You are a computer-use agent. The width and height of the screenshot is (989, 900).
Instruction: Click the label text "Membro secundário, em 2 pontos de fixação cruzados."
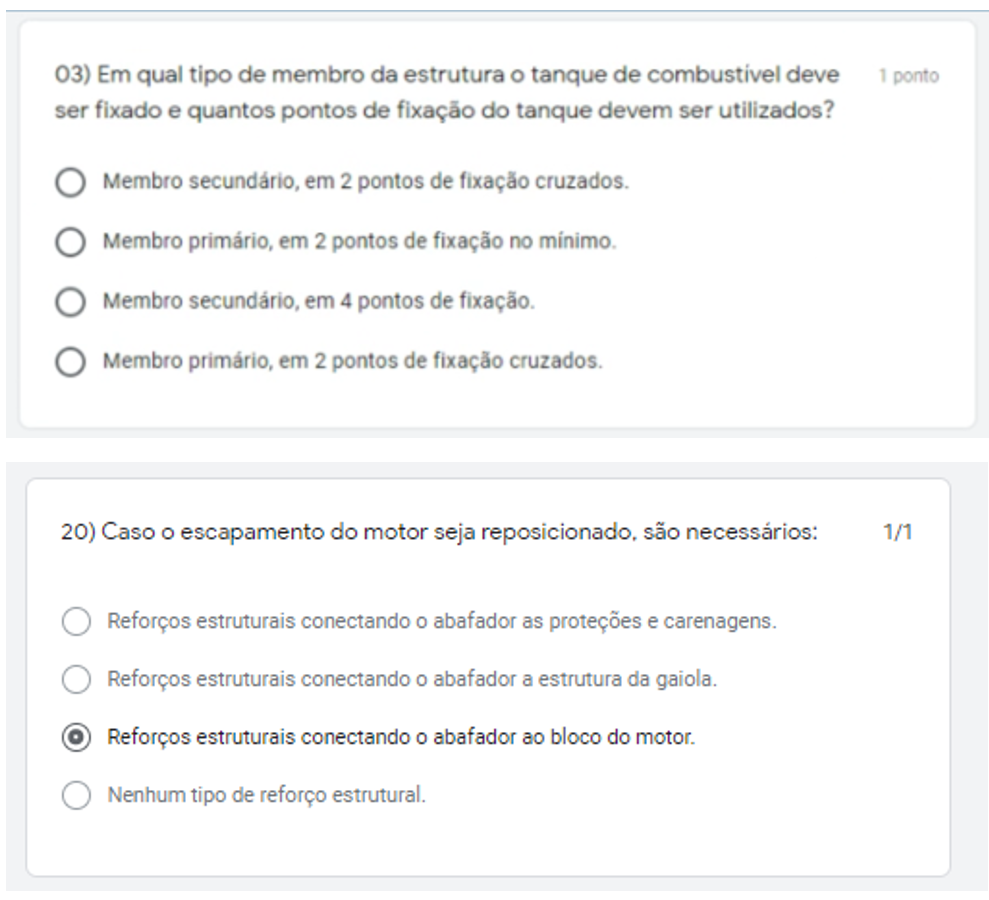[366, 184]
